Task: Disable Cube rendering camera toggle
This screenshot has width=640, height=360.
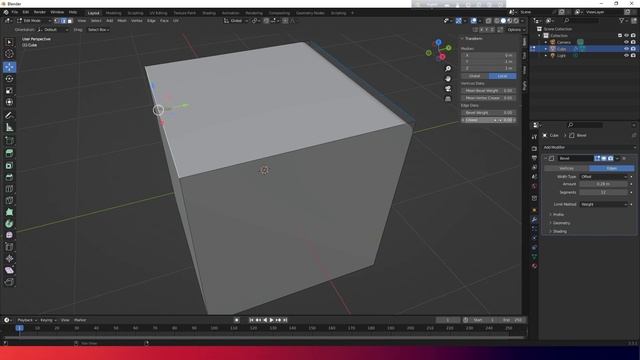Action: pos(633,49)
